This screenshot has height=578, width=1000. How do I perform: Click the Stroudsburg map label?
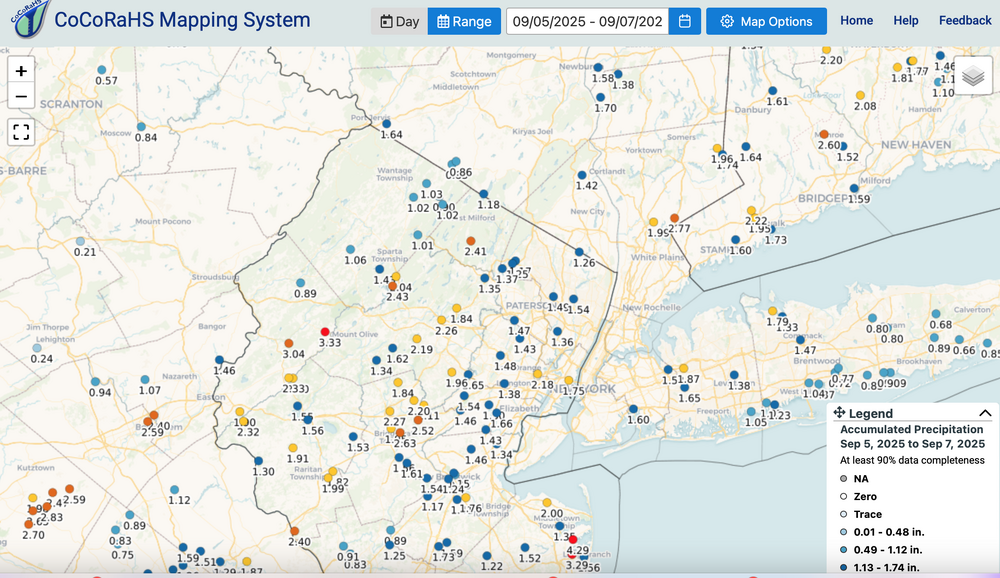pyautogui.click(x=215, y=278)
